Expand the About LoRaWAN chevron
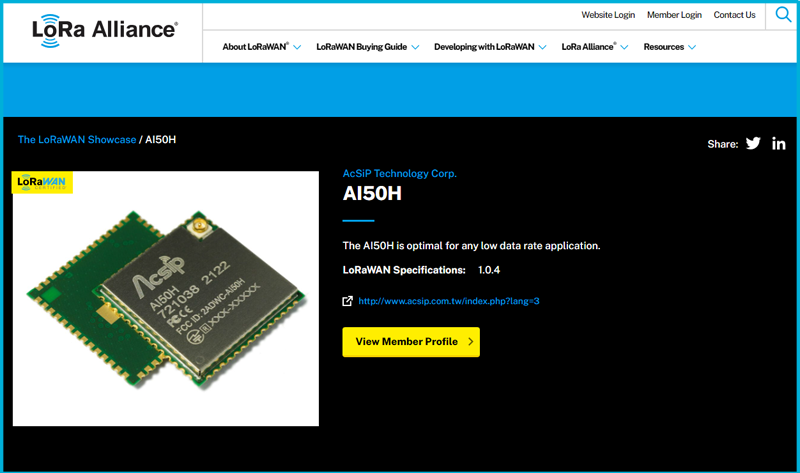Viewport: 800px width, 473px height. tap(297, 47)
